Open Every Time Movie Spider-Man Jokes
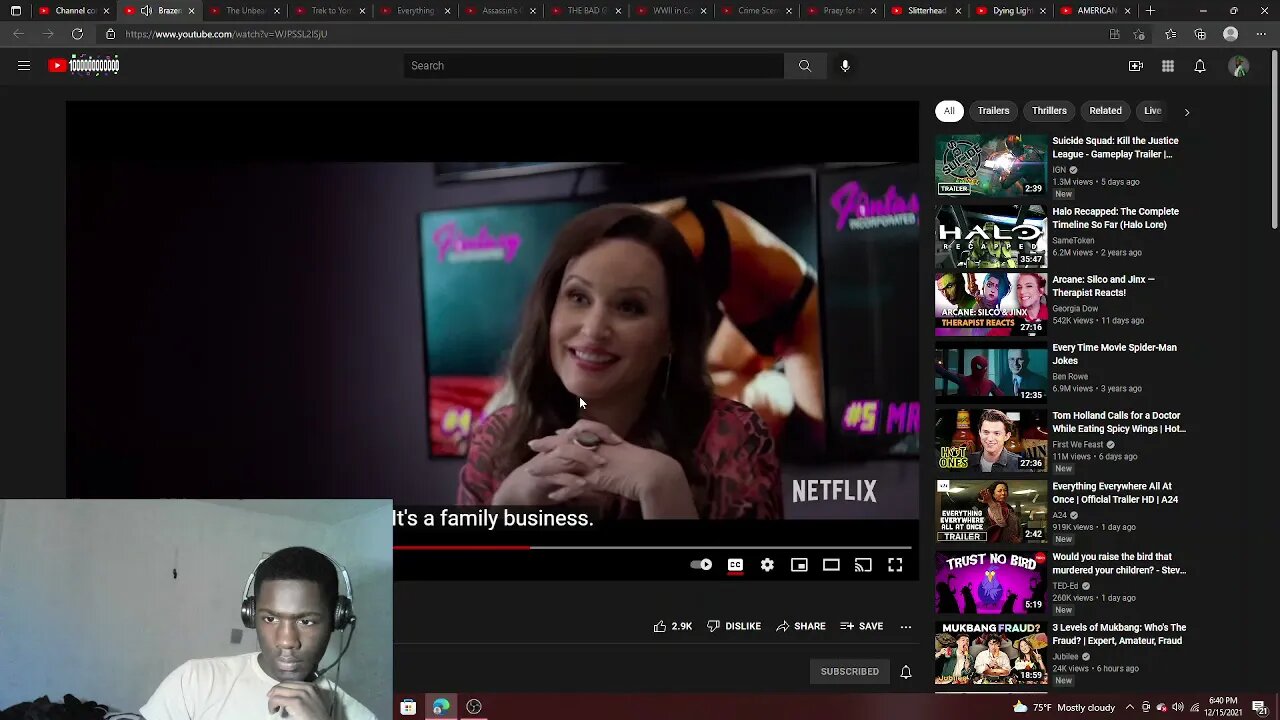The width and height of the screenshot is (1280, 720). 1114,354
